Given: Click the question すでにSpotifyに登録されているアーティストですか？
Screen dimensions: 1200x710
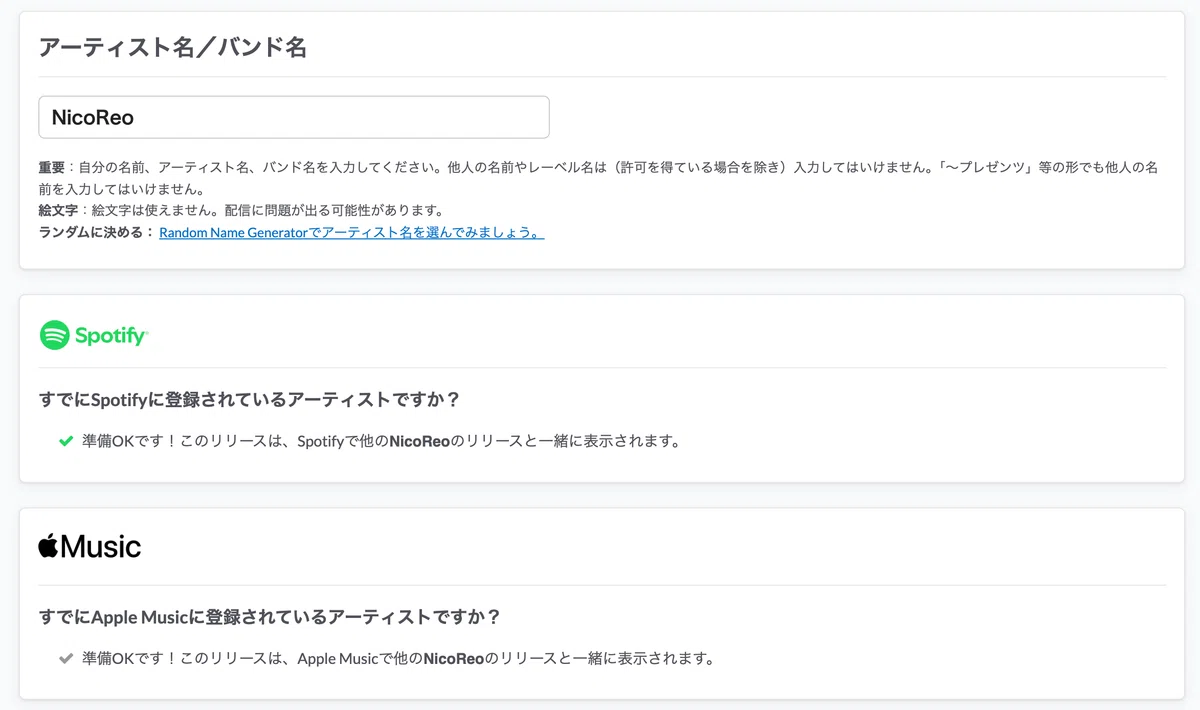Looking at the screenshot, I should click(x=249, y=399).
